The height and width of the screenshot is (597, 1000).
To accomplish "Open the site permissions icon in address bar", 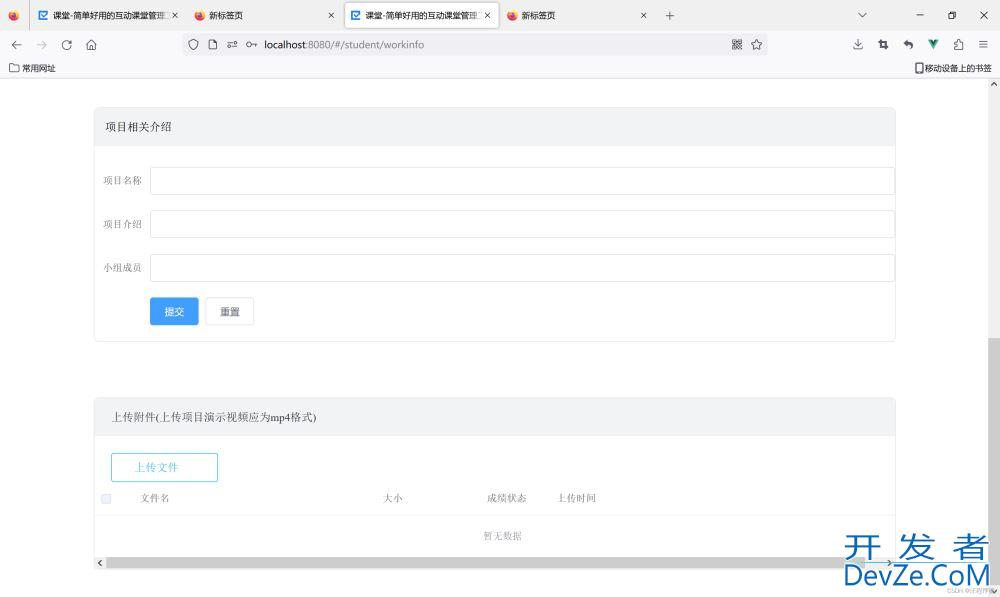I will pos(232,45).
